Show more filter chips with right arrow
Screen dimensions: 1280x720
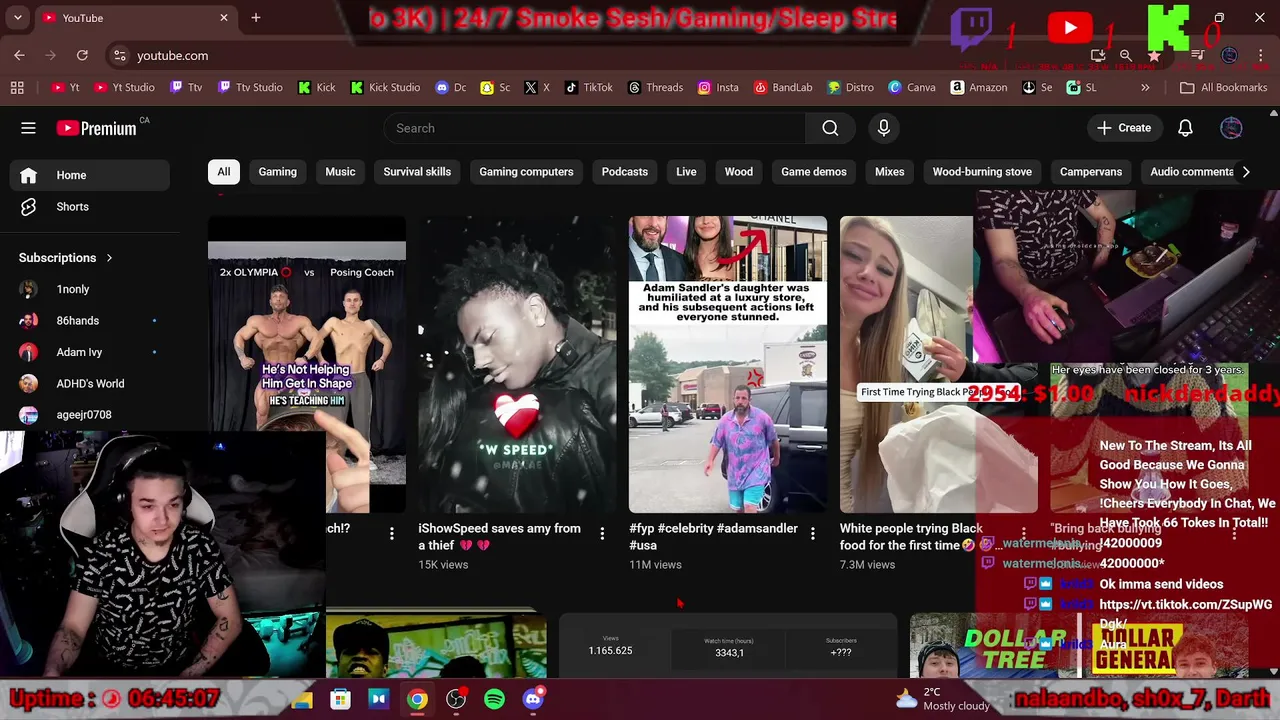(1245, 172)
